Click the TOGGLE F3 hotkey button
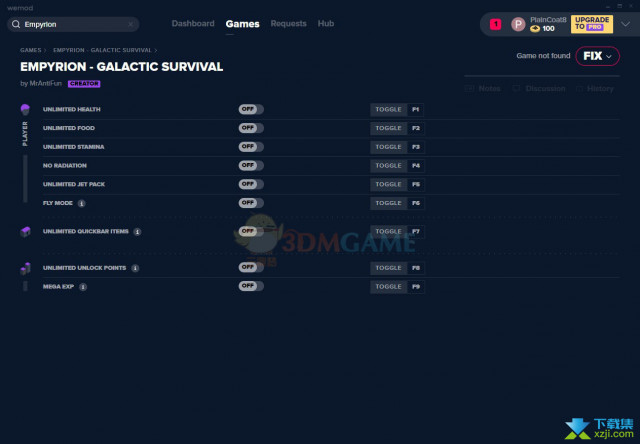 [397, 147]
